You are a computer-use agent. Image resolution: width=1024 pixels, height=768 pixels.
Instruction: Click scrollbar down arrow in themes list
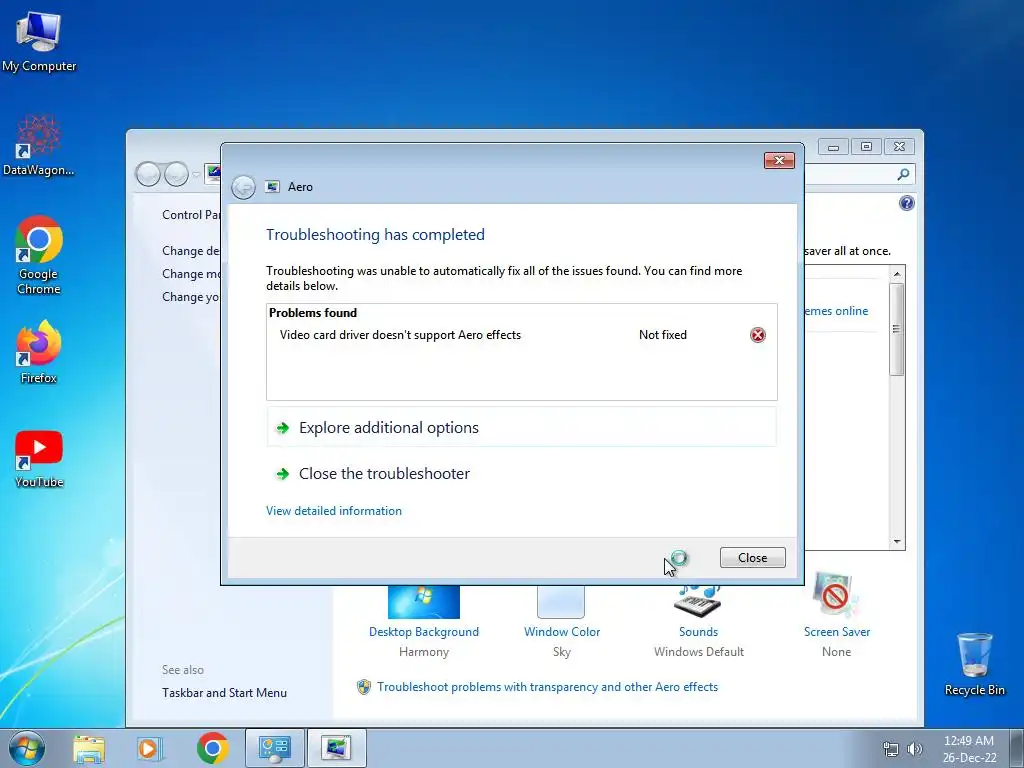coord(897,541)
